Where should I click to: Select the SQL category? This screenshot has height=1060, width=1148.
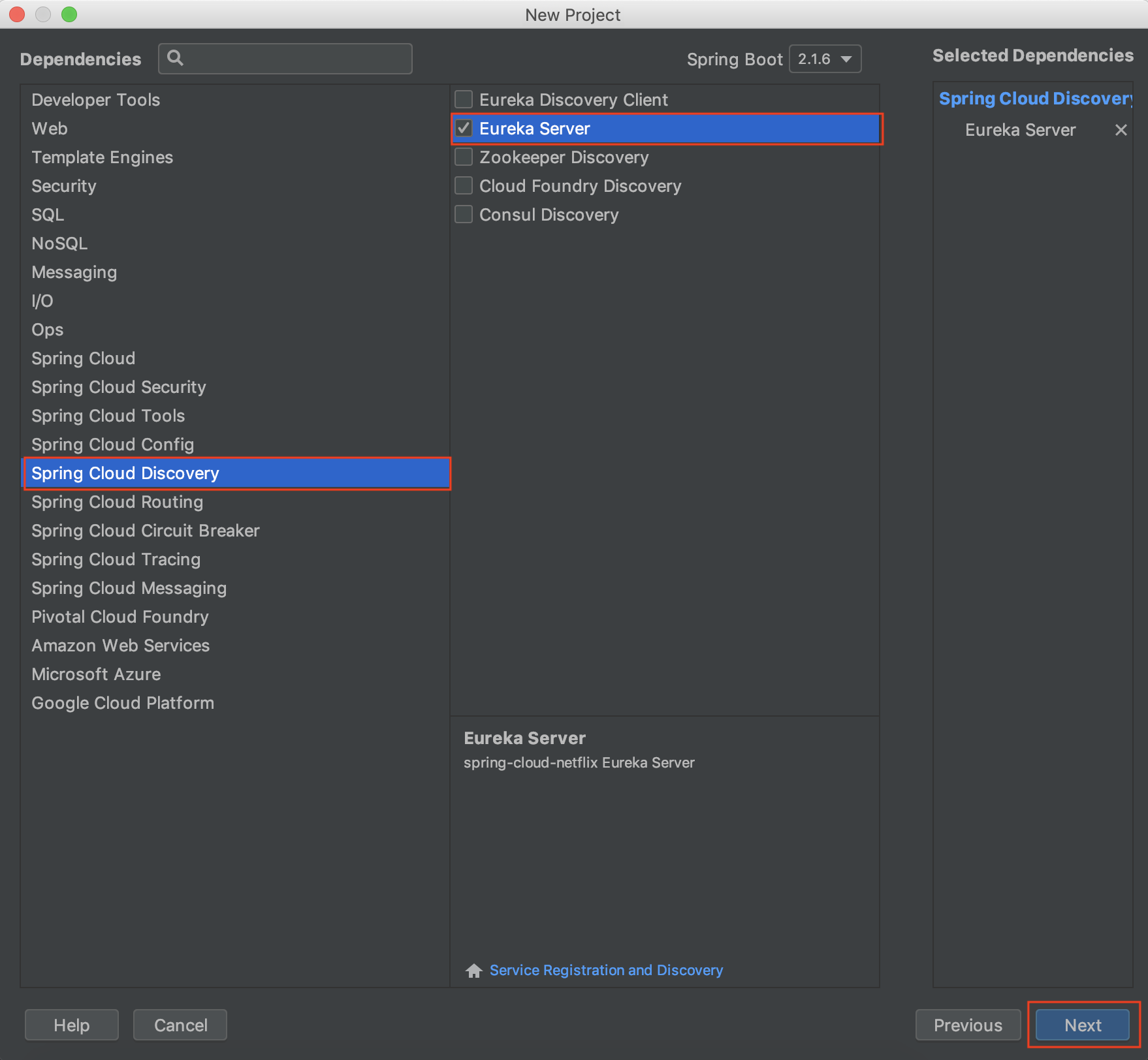[x=236, y=215]
